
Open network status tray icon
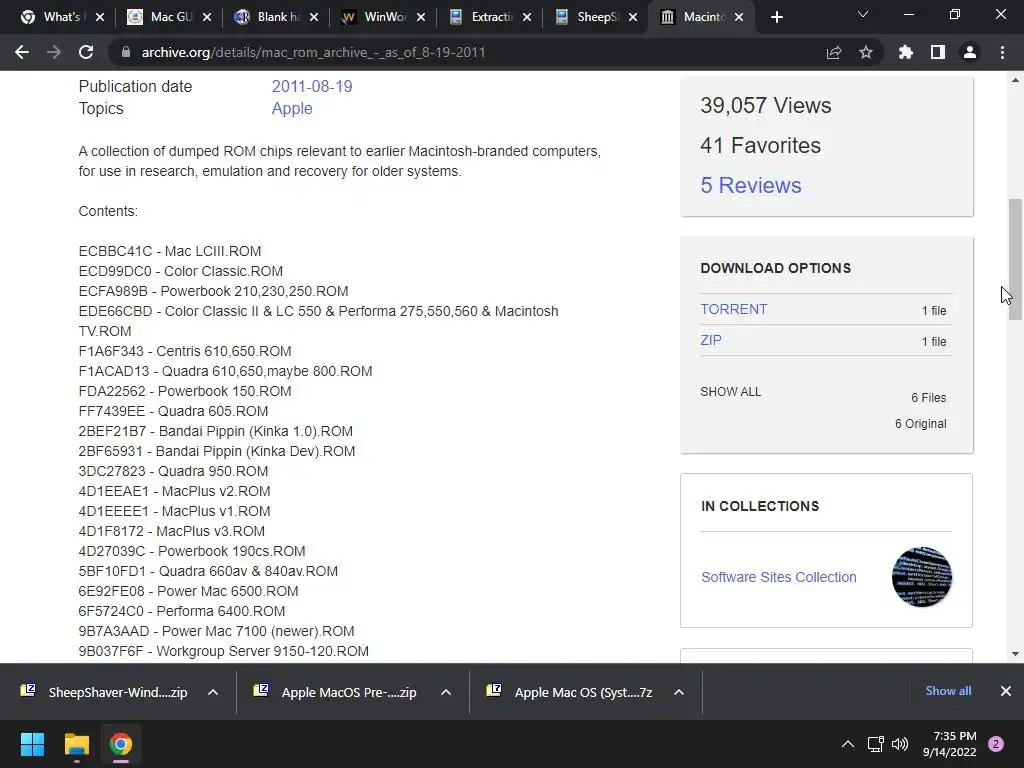coord(876,744)
